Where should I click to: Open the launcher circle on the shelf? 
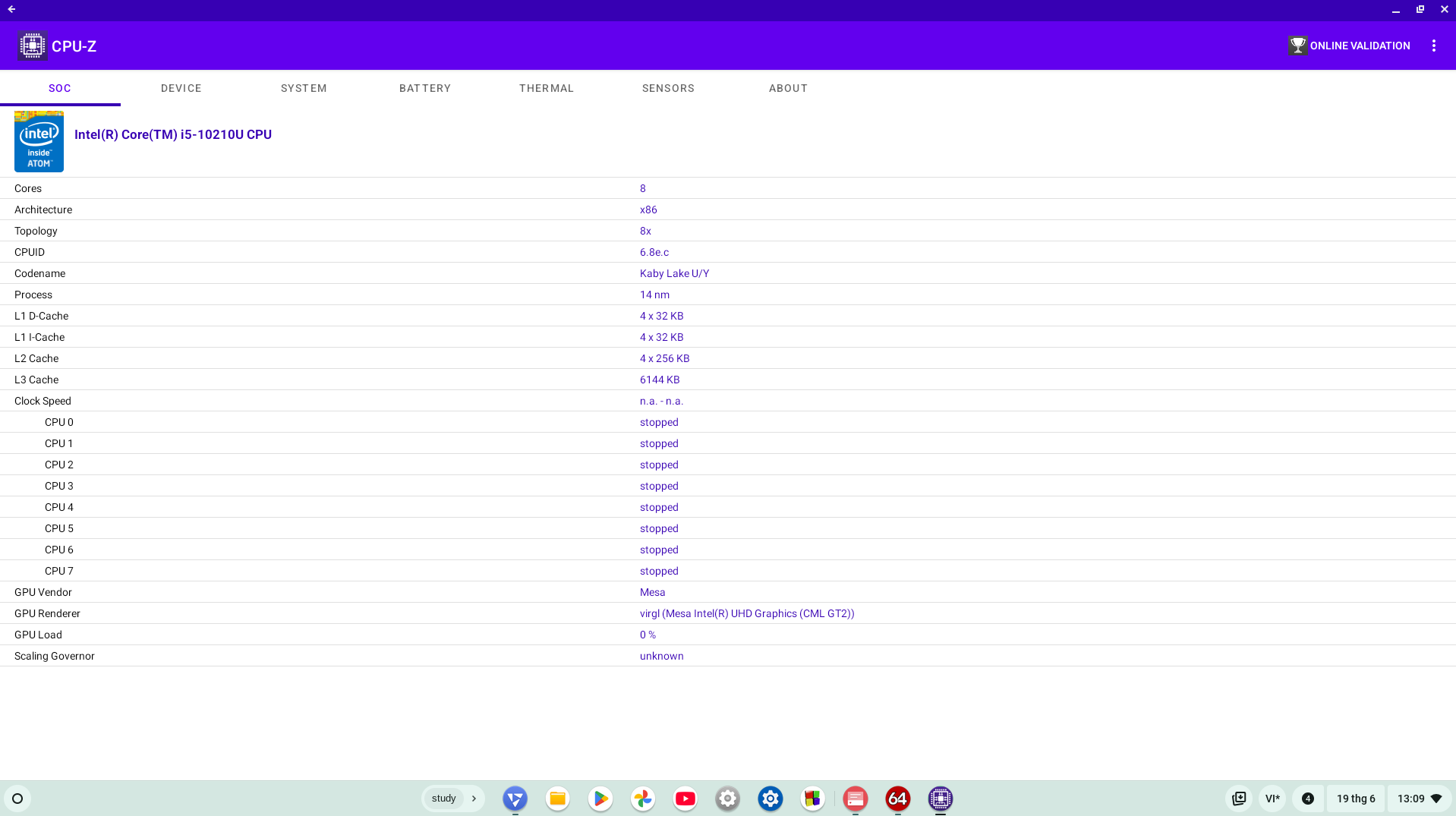tap(17, 799)
